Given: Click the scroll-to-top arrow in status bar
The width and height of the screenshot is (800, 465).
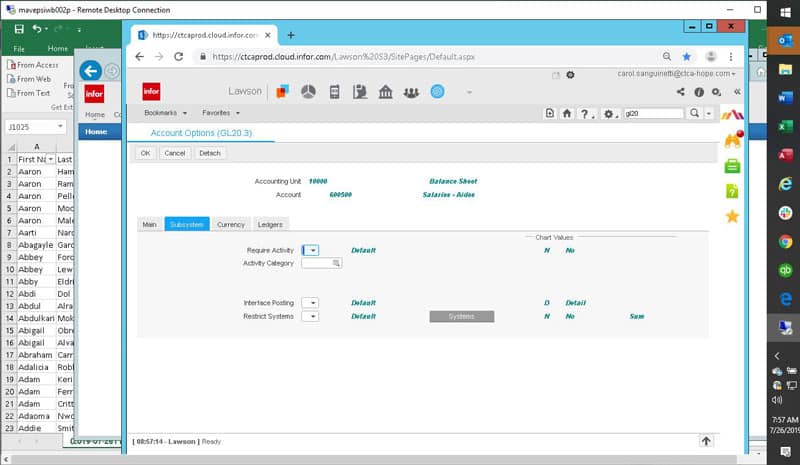Looking at the screenshot, I should (706, 441).
